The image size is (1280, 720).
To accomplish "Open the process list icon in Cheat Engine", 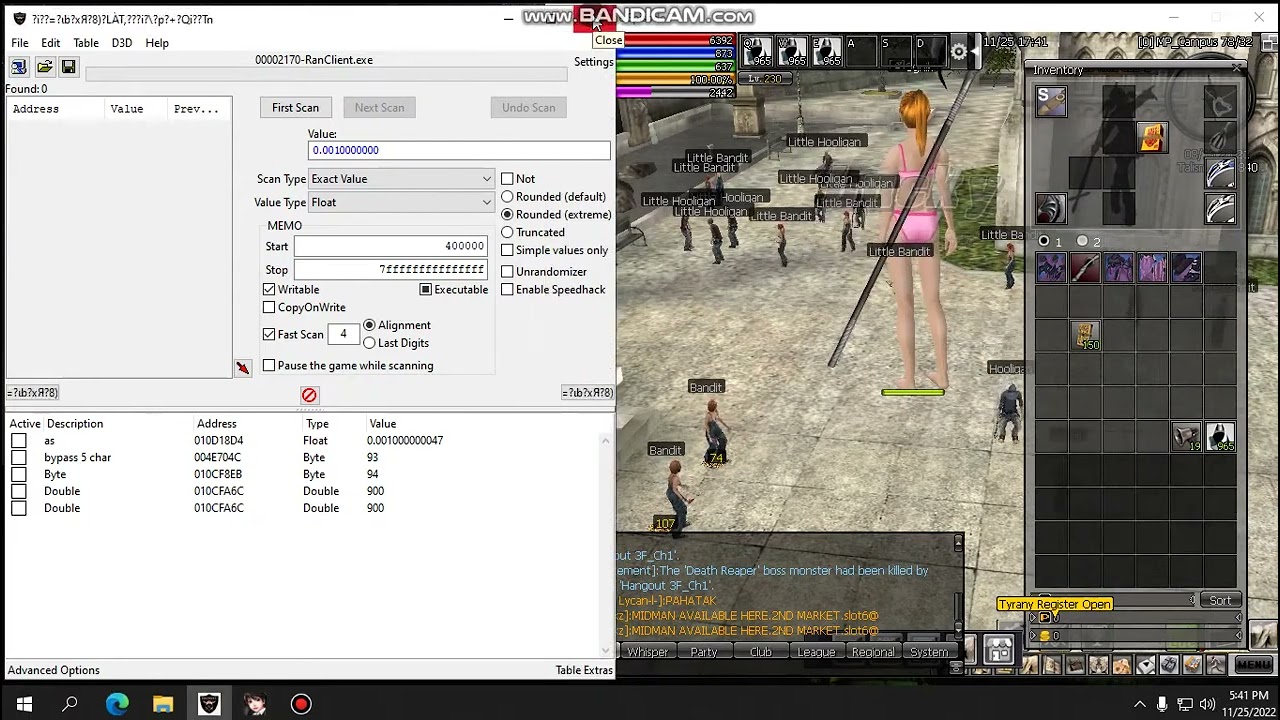I will [x=18, y=67].
